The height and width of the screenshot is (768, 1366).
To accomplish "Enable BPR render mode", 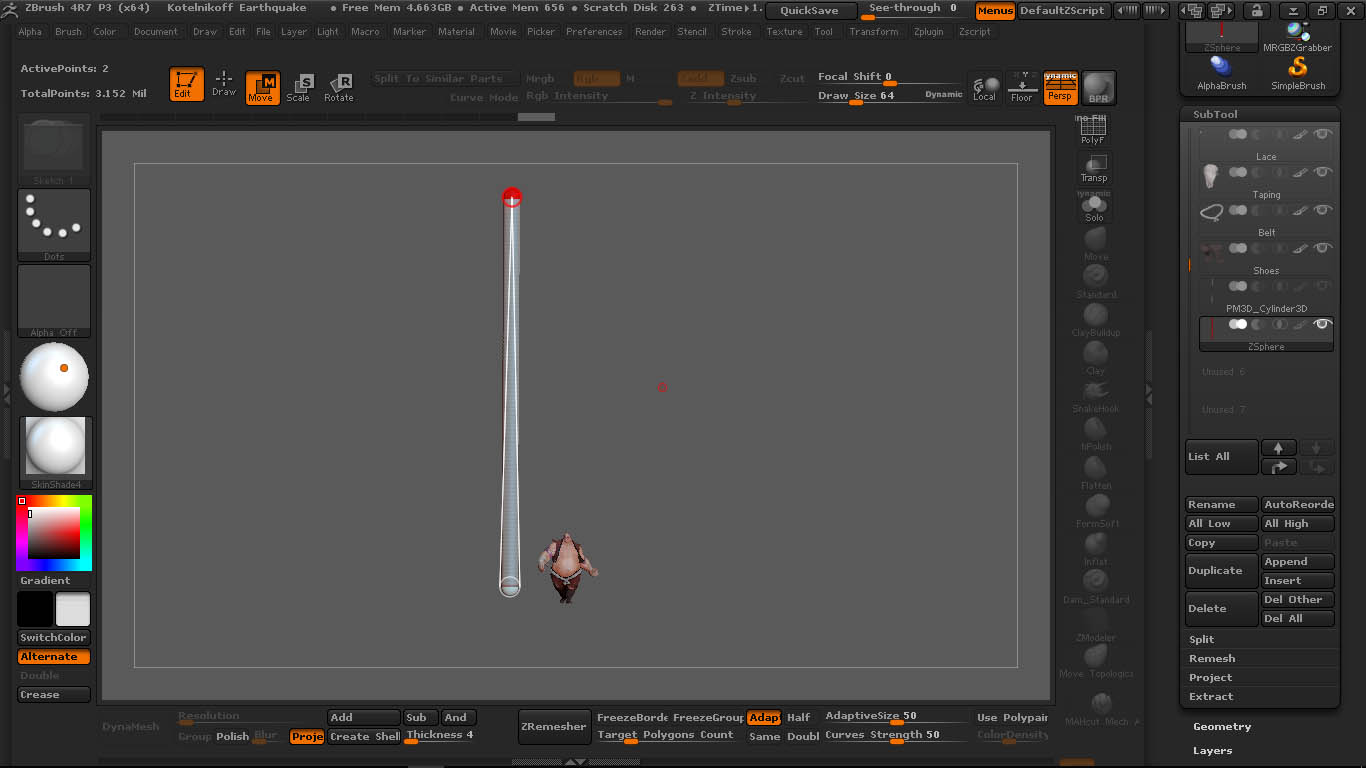I will point(1097,87).
